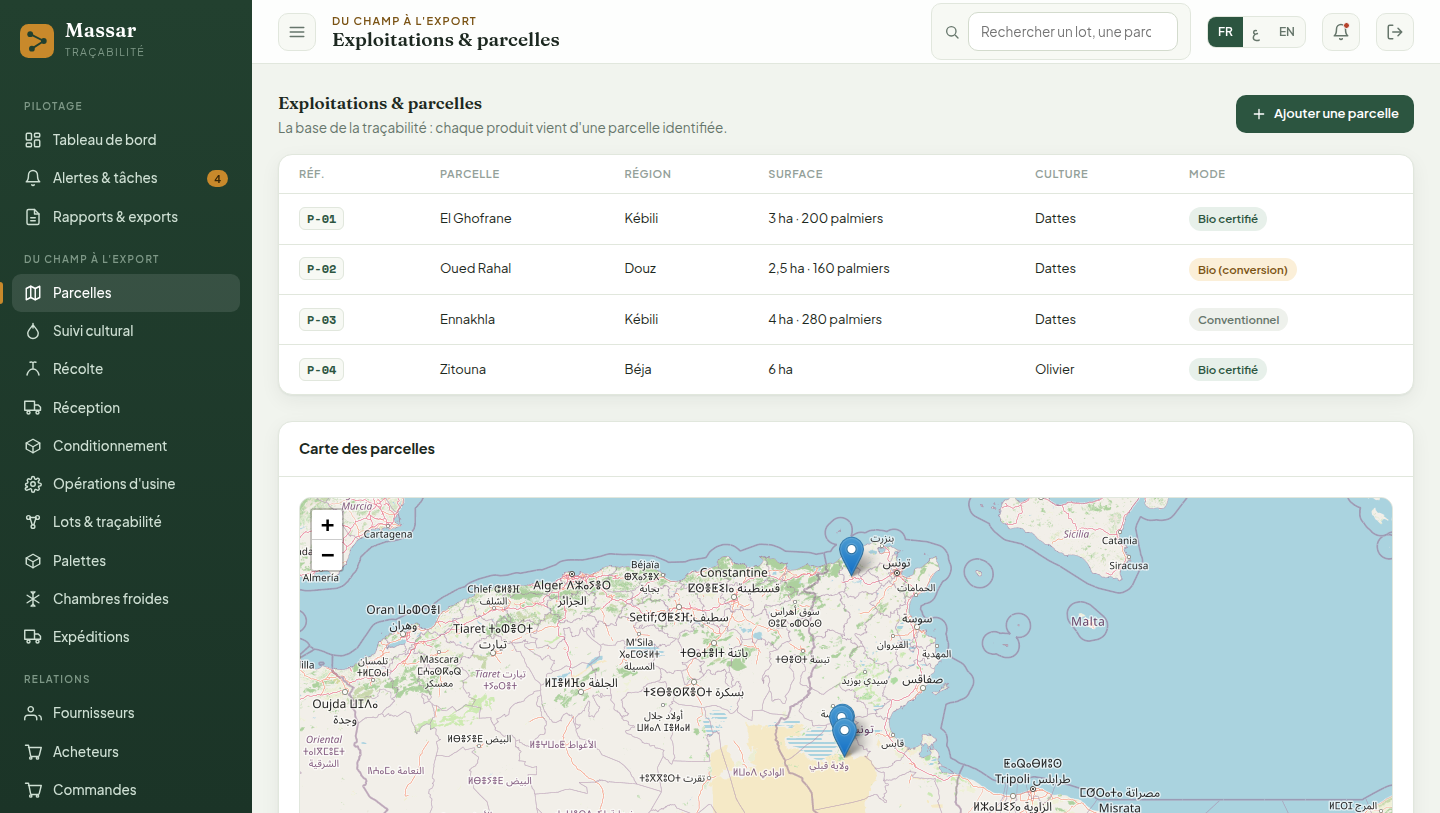Navigate to Lots & traçabilité
1440x813 pixels.
point(126,522)
